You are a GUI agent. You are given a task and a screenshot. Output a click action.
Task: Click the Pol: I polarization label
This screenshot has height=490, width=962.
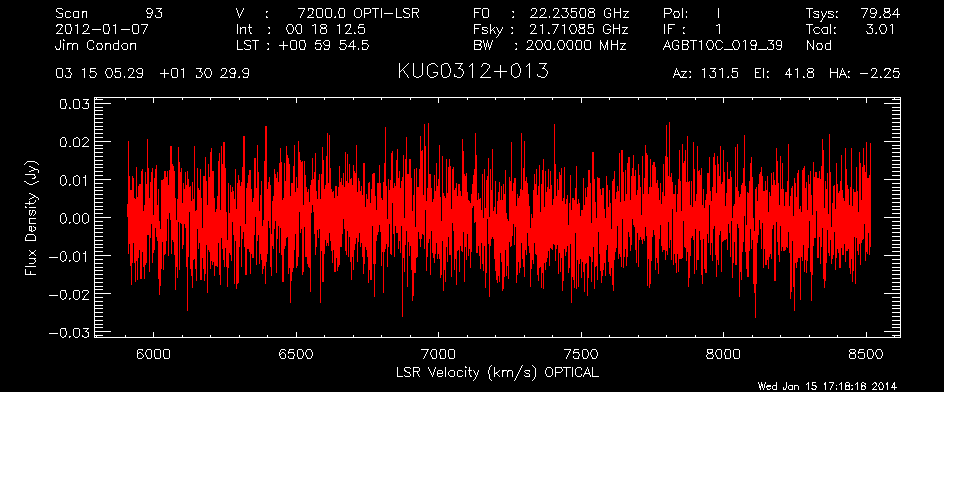coord(692,13)
